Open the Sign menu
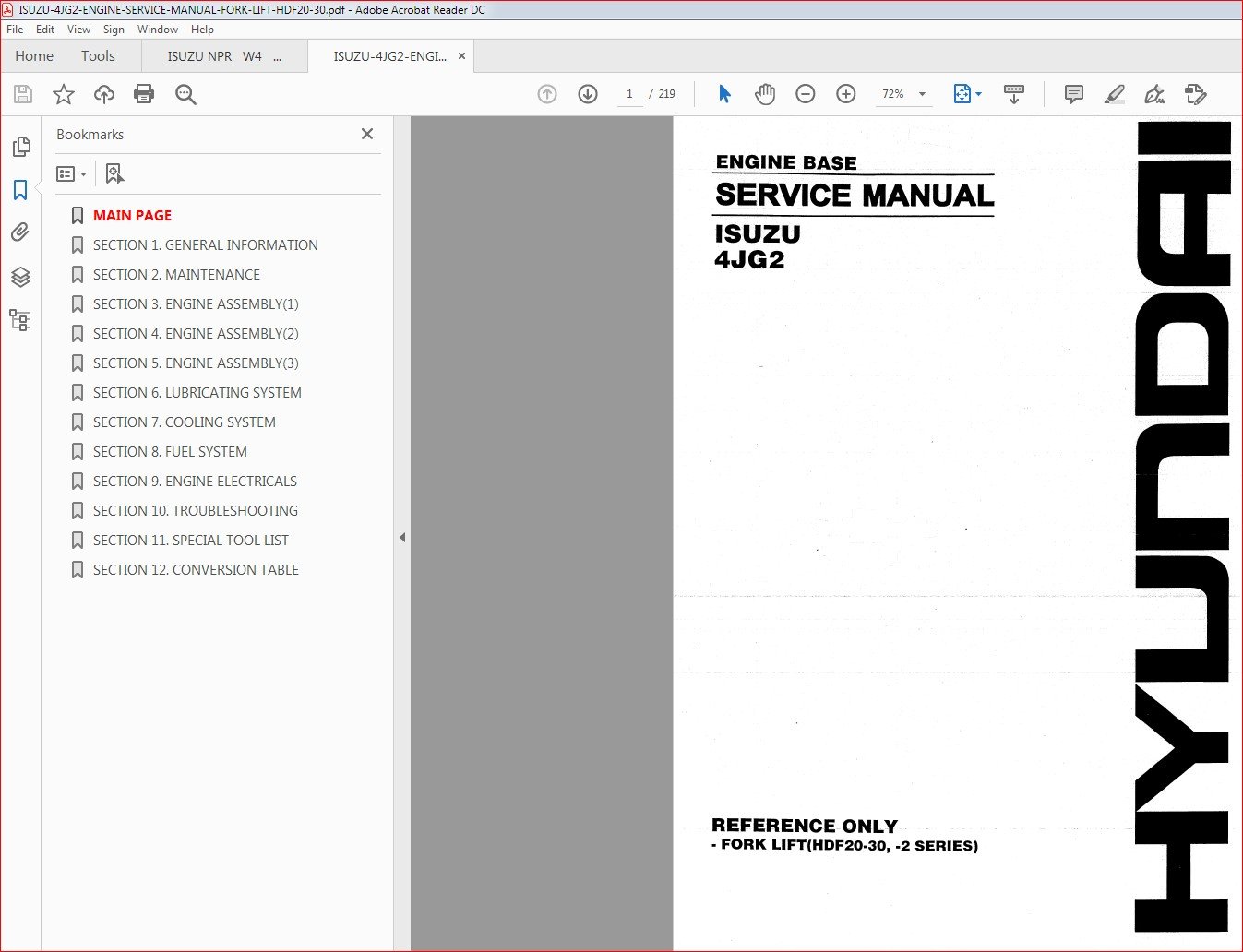 point(114,30)
